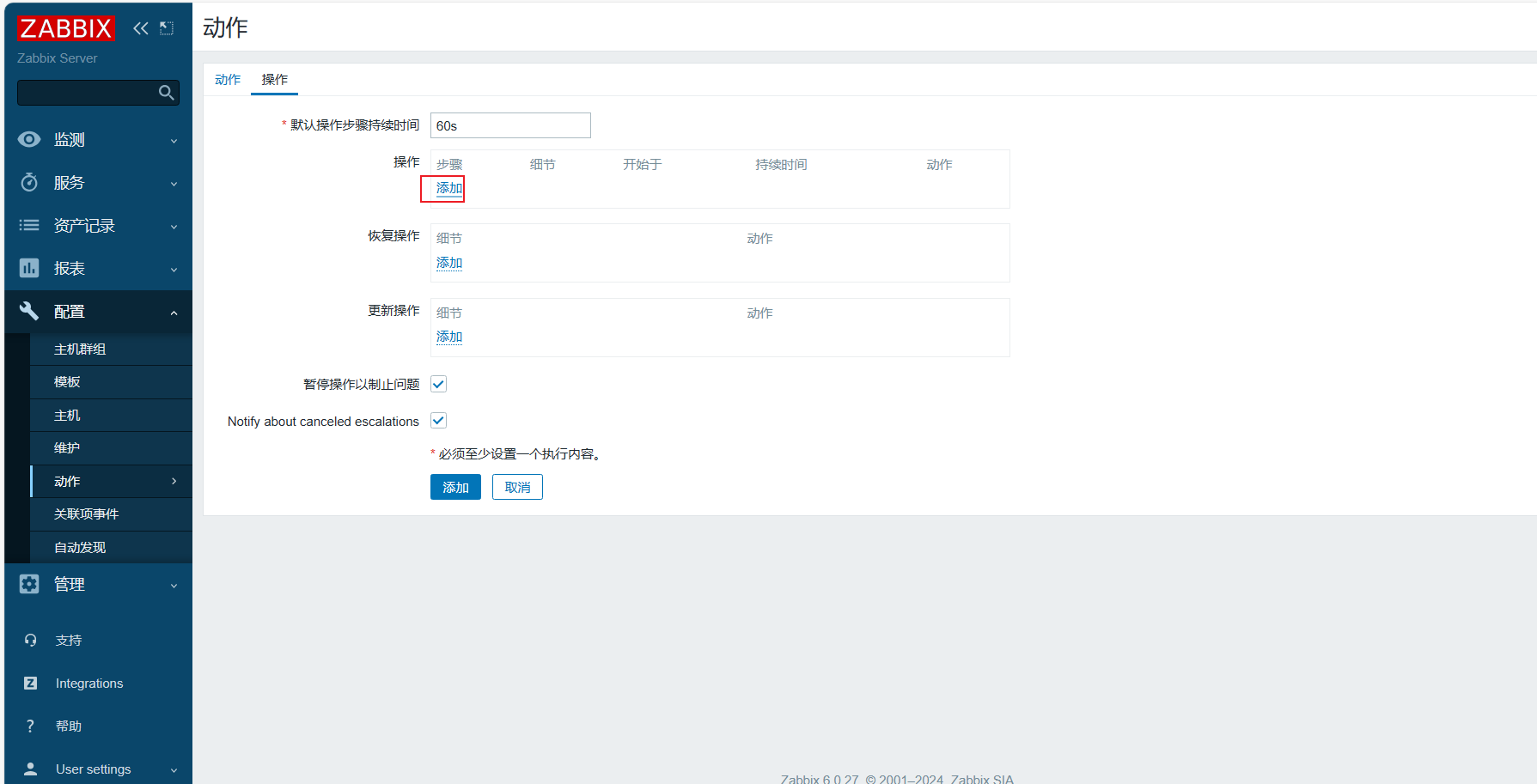Click 添加 link under 更新操作

[x=449, y=337]
